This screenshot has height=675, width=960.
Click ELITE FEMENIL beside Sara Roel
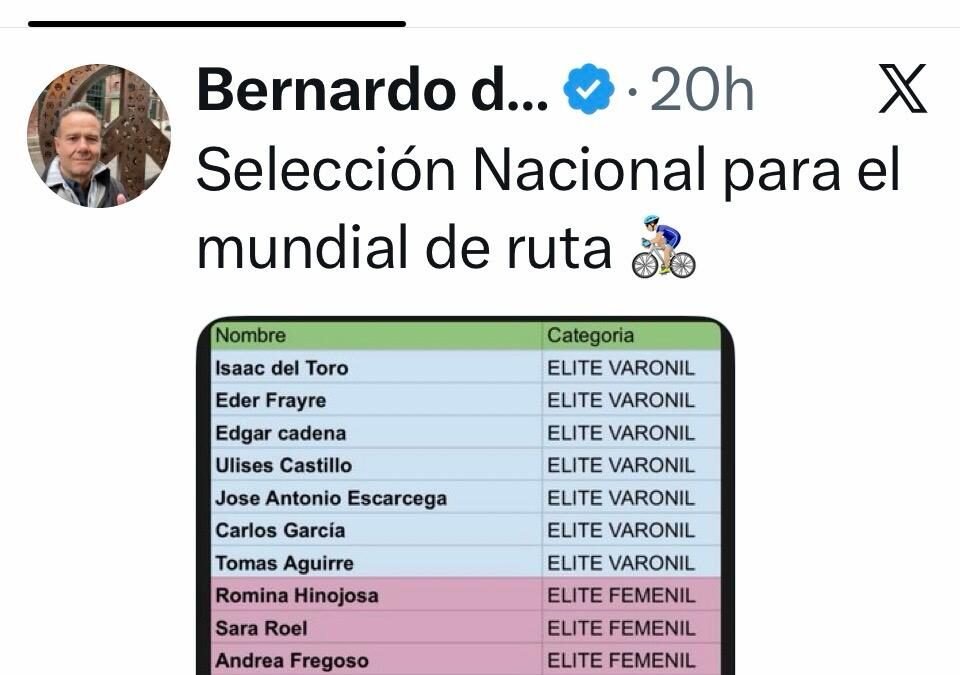pos(621,628)
